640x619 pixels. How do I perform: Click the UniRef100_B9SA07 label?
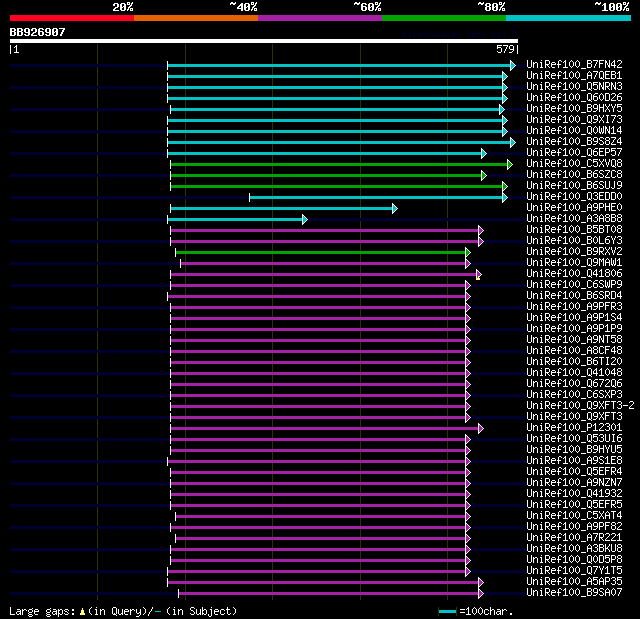pyautogui.click(x=574, y=592)
